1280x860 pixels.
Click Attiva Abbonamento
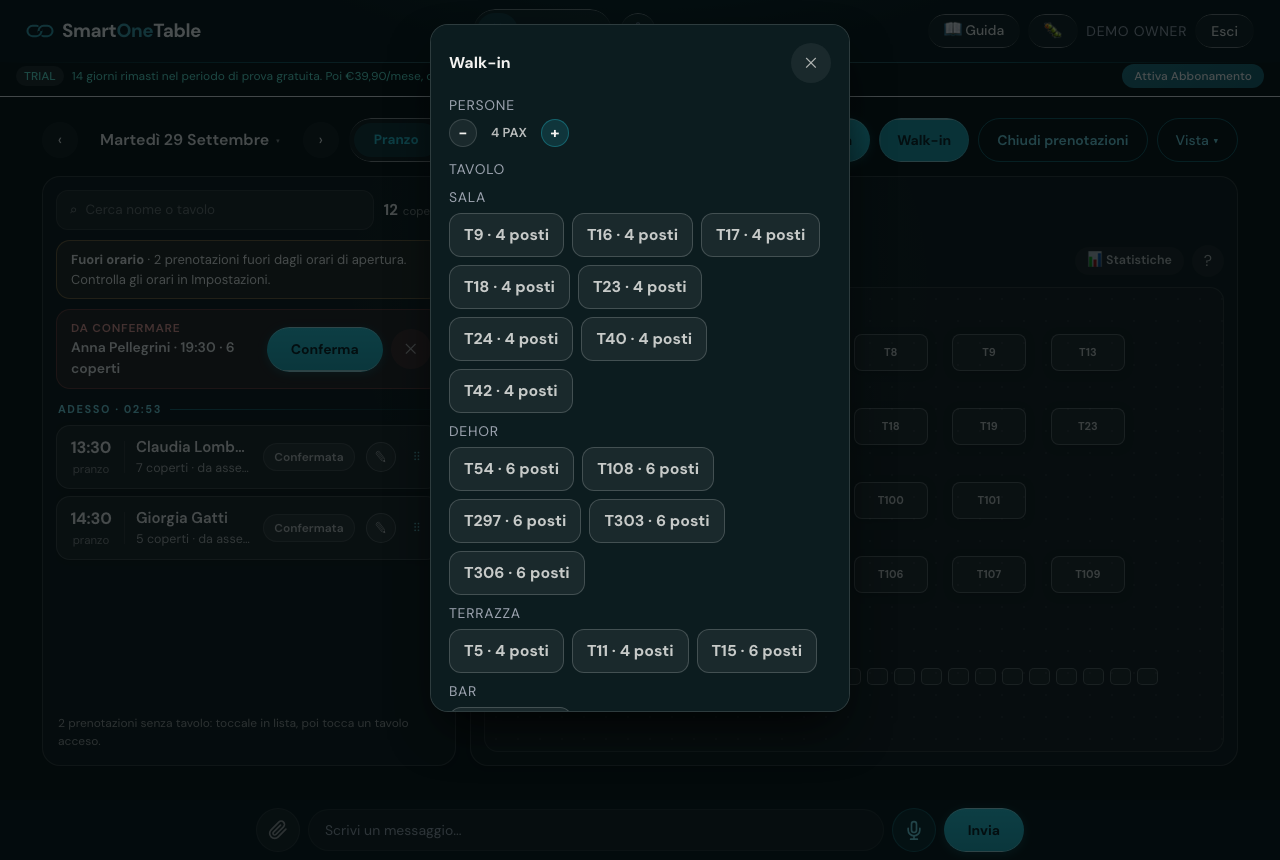pos(1192,76)
